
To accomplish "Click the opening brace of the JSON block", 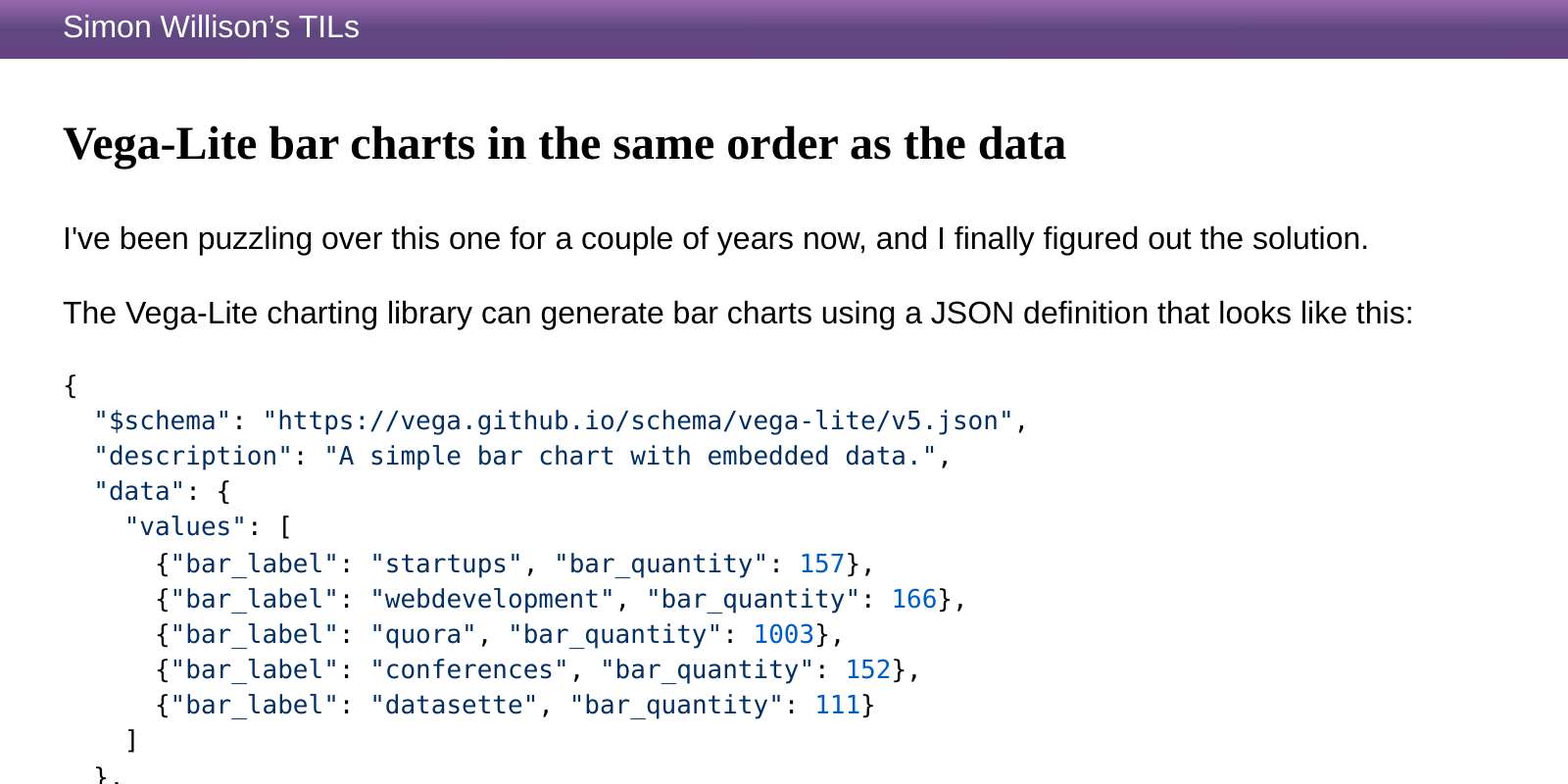I will pos(69,385).
